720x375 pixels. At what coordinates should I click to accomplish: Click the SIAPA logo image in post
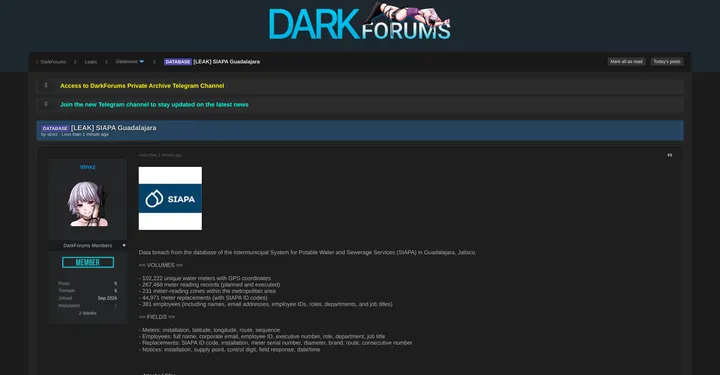(x=170, y=198)
